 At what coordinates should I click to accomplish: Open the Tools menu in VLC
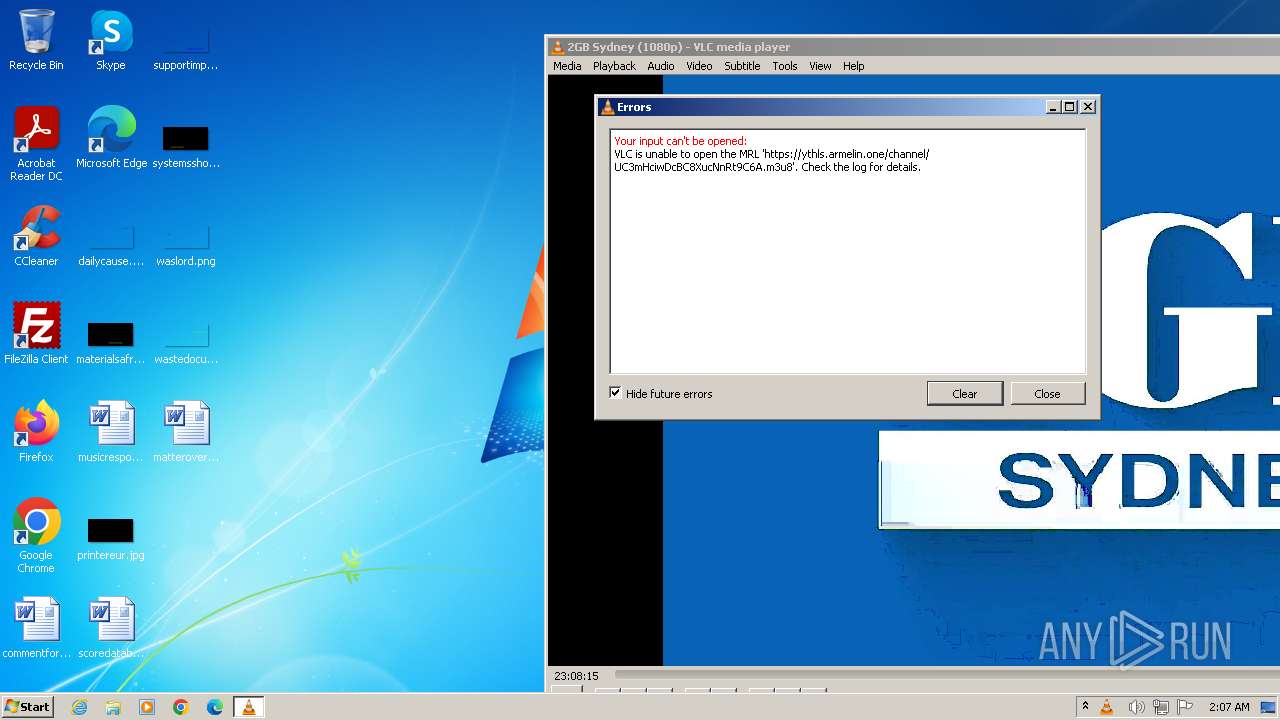[785, 66]
